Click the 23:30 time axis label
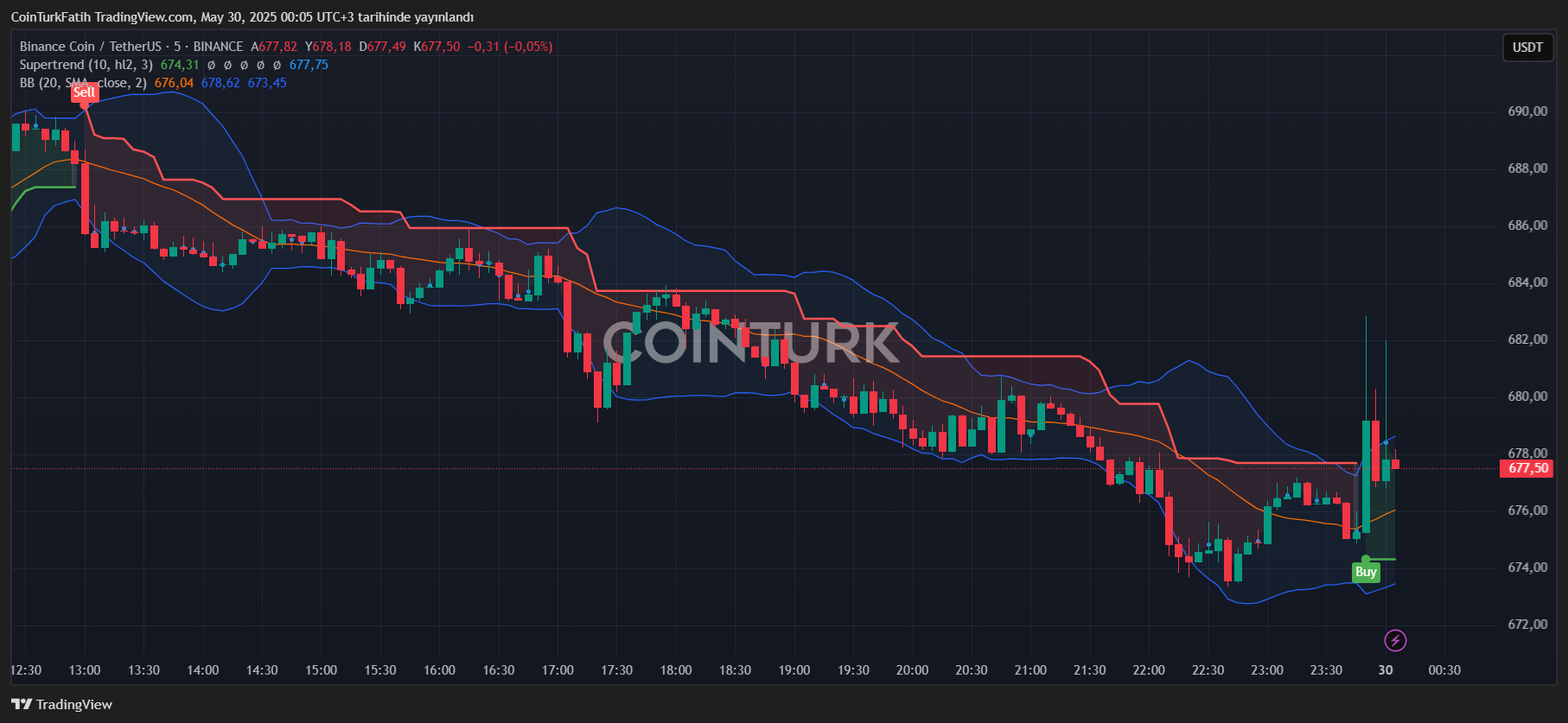 [1326, 670]
